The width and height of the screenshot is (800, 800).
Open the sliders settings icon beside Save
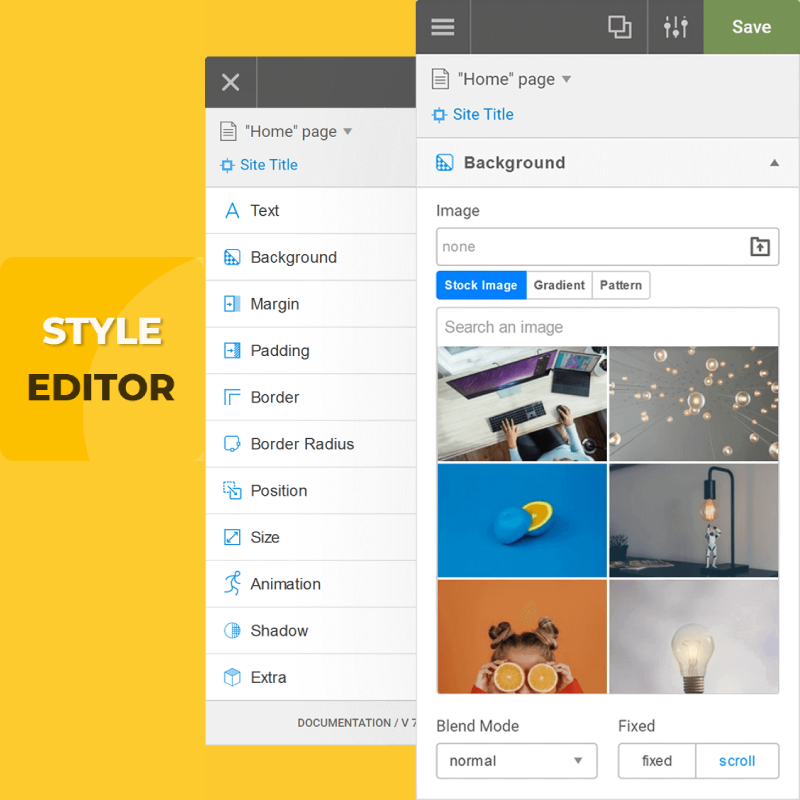[676, 27]
